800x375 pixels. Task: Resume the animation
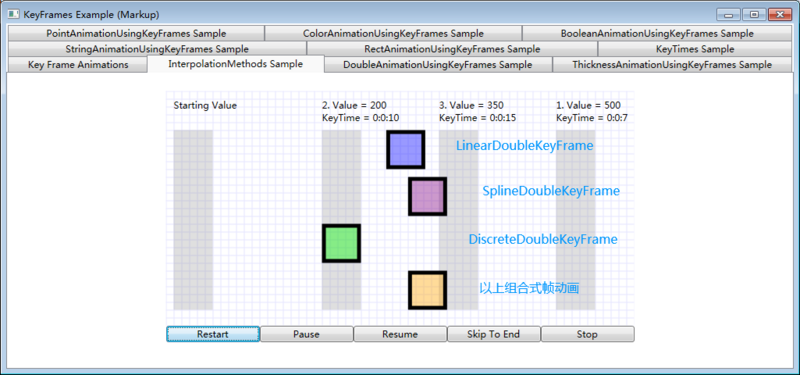coord(400,334)
